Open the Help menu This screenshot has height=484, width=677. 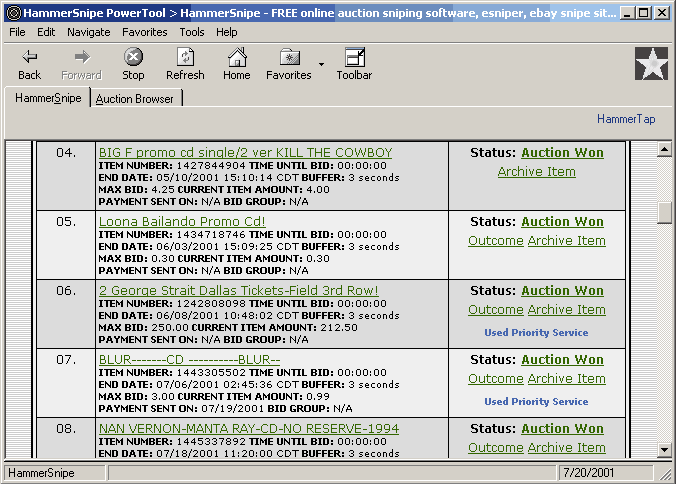(226, 32)
